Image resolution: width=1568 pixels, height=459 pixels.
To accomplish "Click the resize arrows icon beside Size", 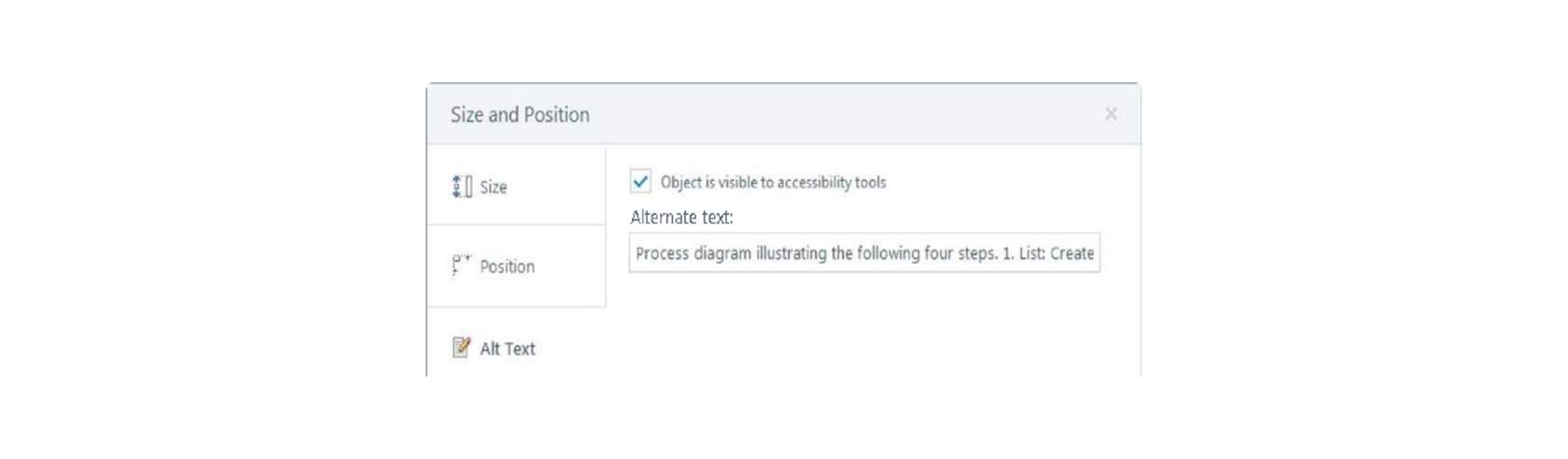I will (461, 187).
